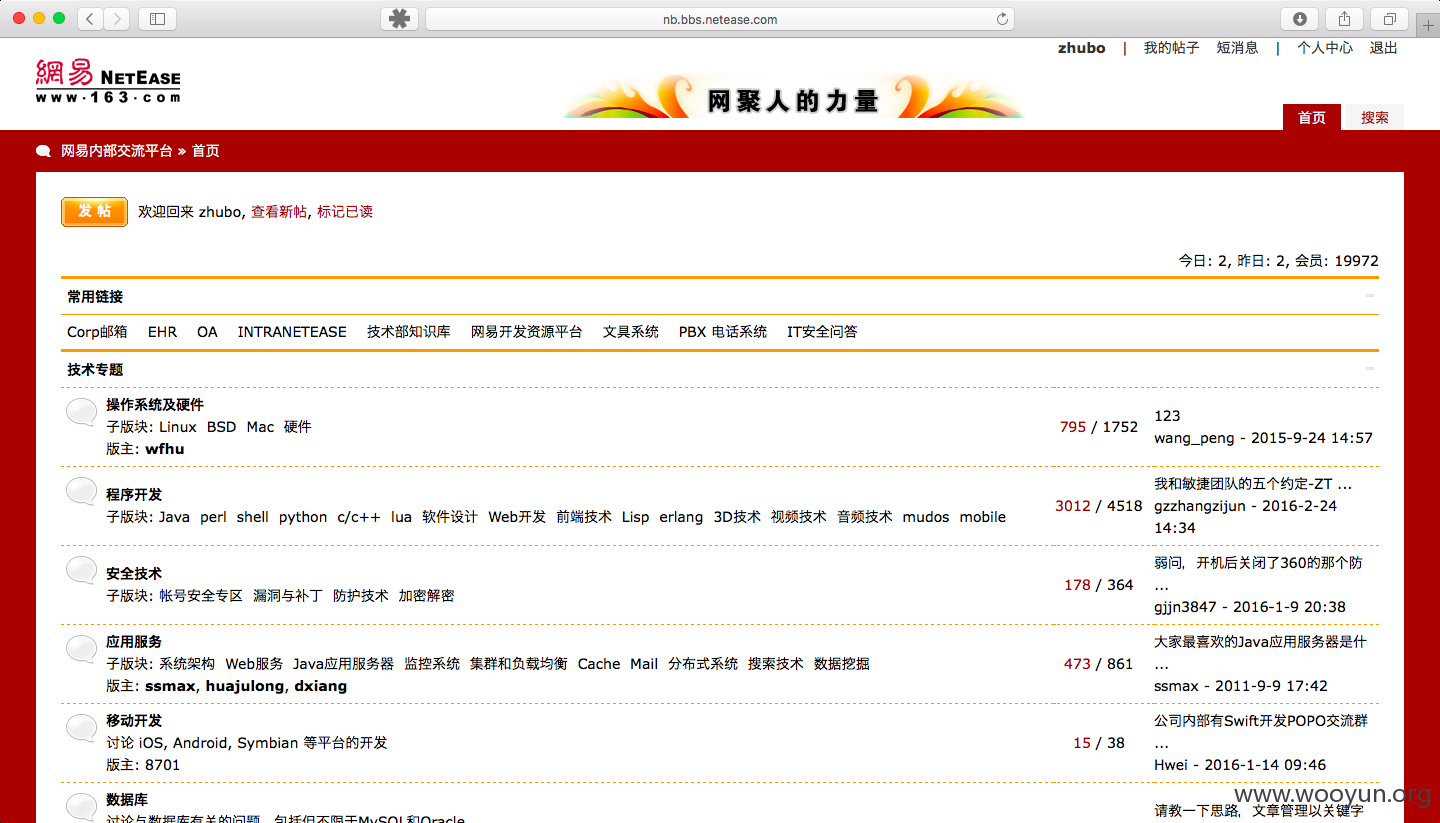The image size is (1440, 823).
Task: Open Safari downloads icon
Action: (x=1299, y=18)
